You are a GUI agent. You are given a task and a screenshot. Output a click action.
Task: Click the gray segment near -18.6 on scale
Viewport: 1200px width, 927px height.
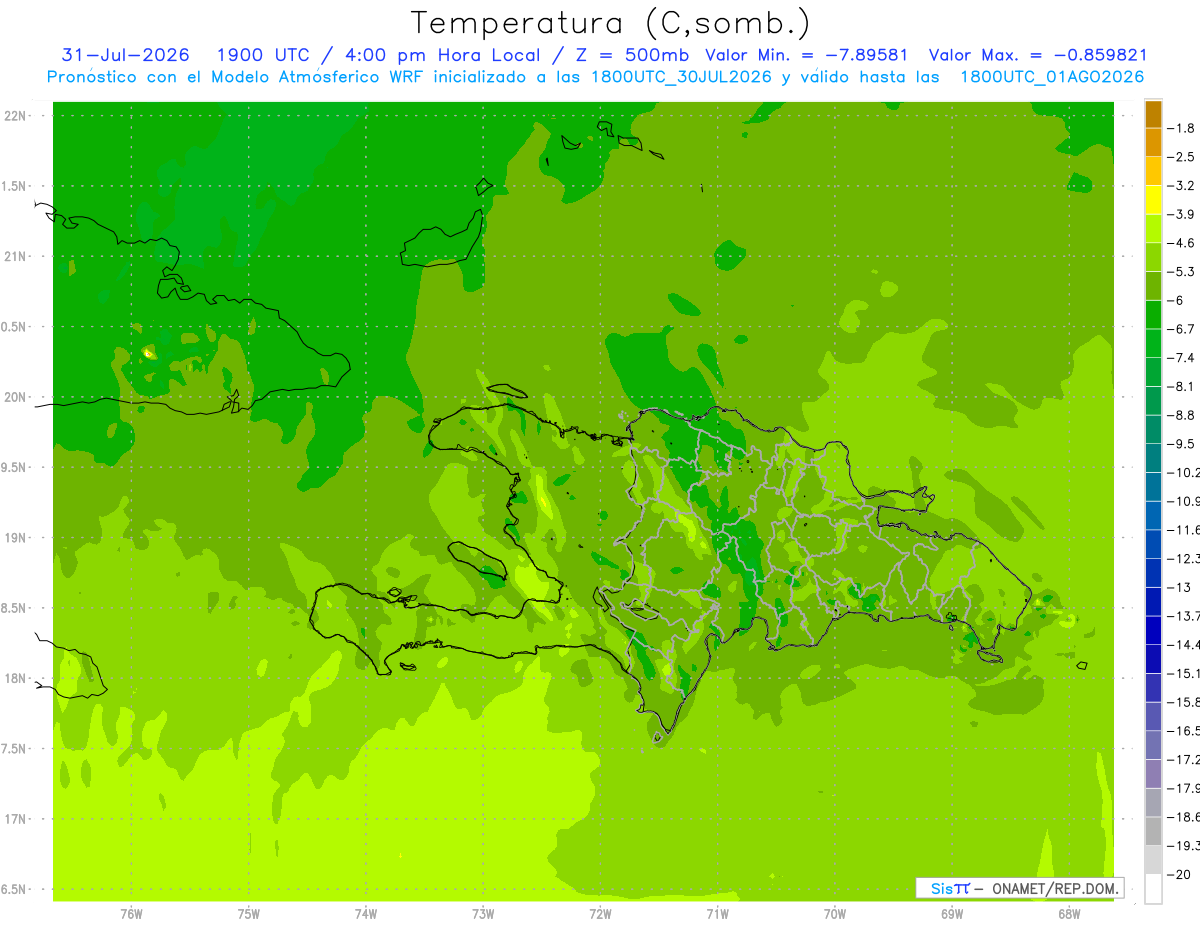coord(1153,831)
